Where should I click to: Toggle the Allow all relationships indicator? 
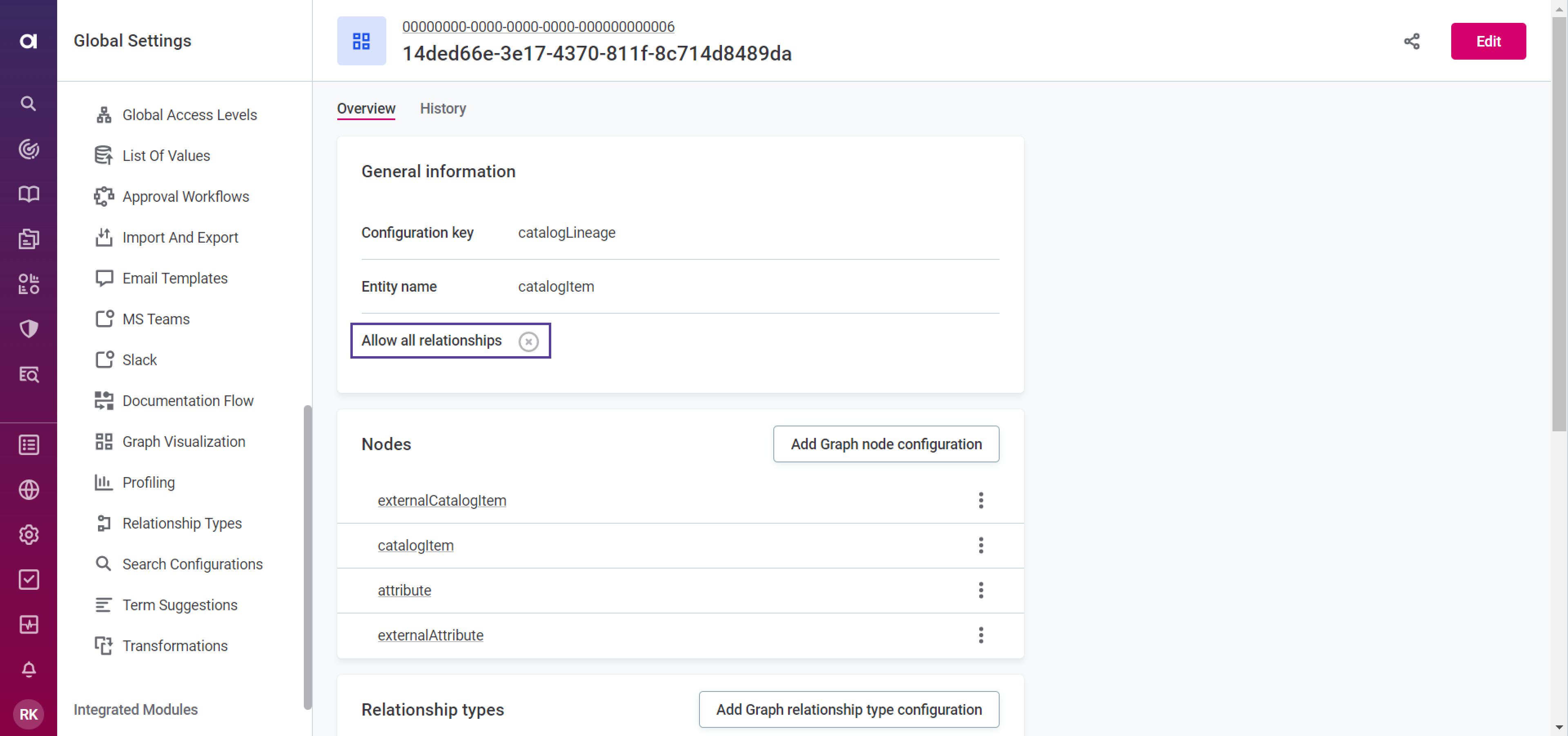(x=528, y=341)
